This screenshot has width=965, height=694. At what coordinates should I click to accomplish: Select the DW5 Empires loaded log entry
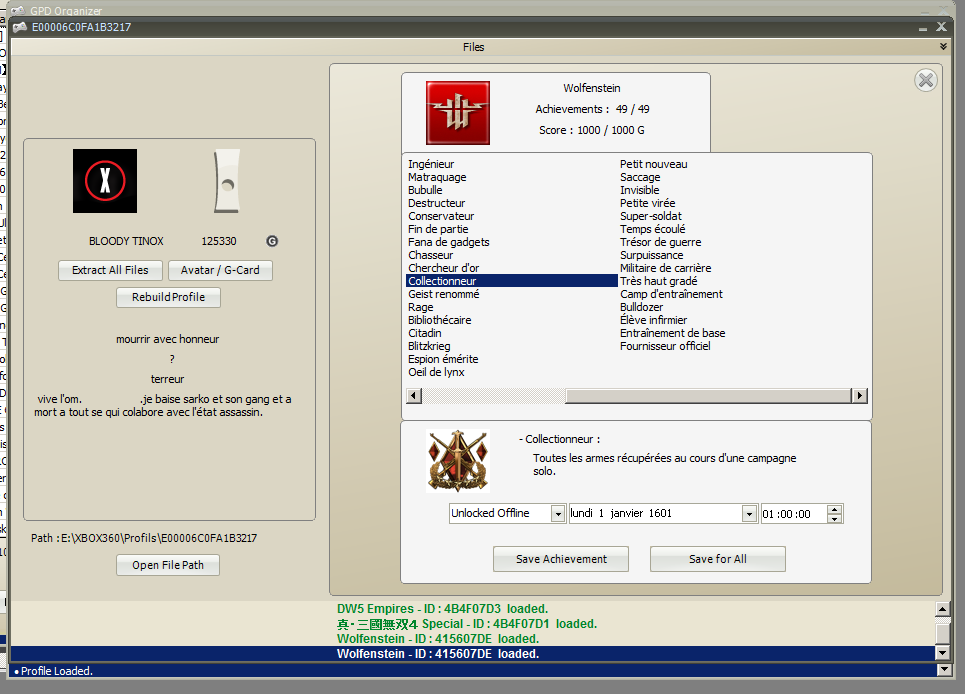(442, 608)
